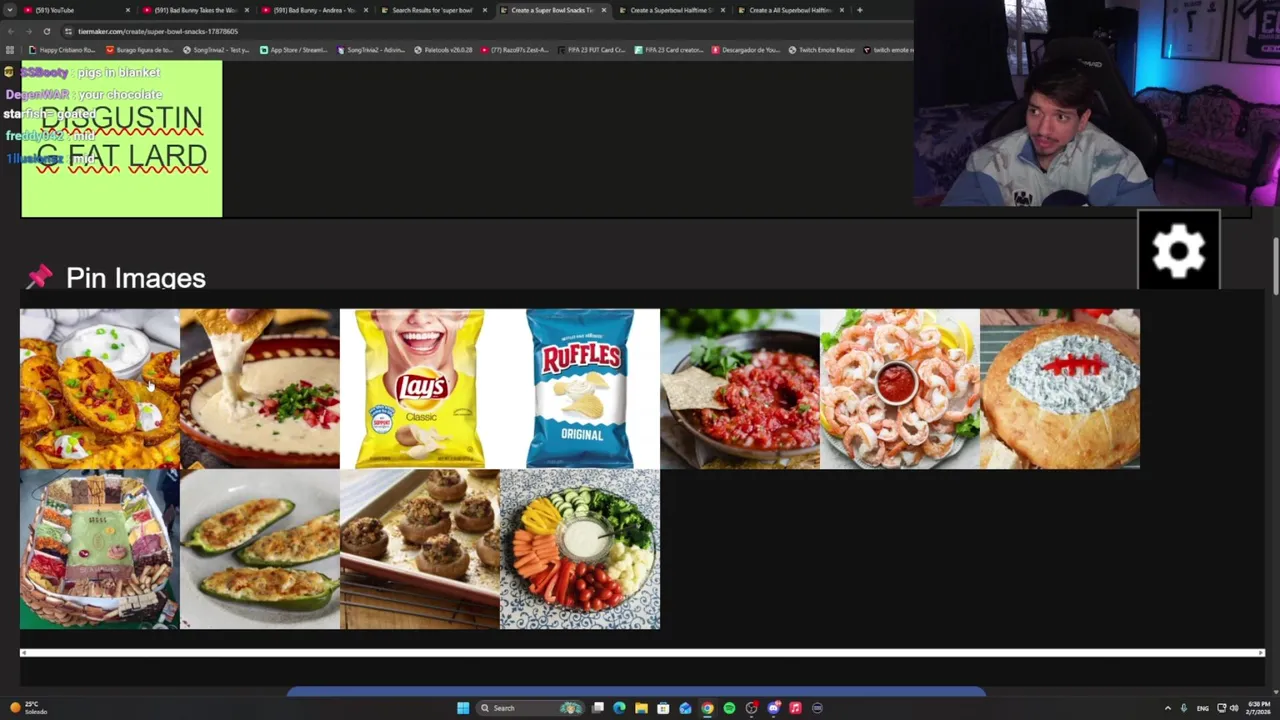The image size is (1280, 720).
Task: Select the shrimp cocktail platter image
Action: pos(900,389)
